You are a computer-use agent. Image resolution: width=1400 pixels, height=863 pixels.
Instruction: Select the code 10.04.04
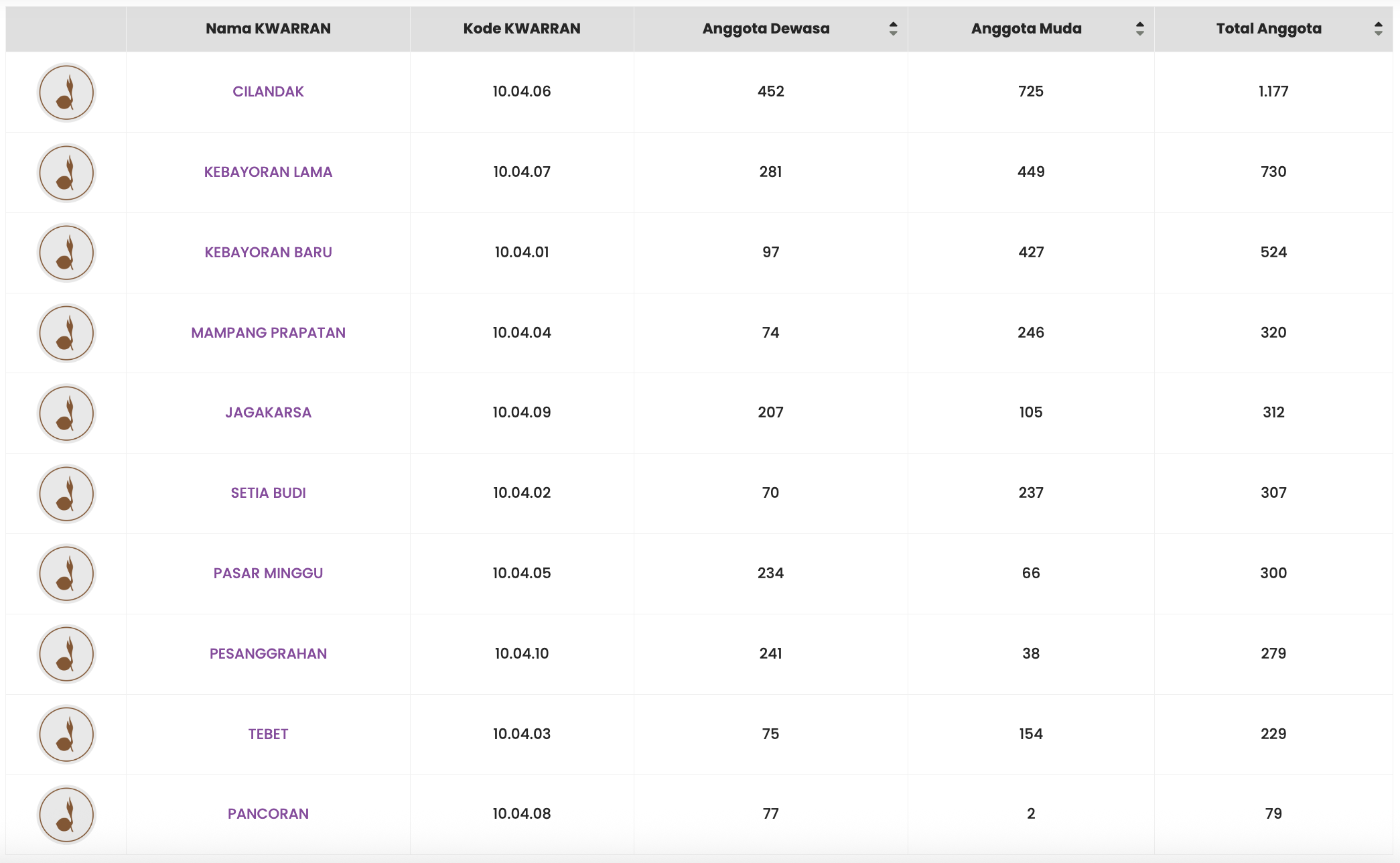[522, 333]
